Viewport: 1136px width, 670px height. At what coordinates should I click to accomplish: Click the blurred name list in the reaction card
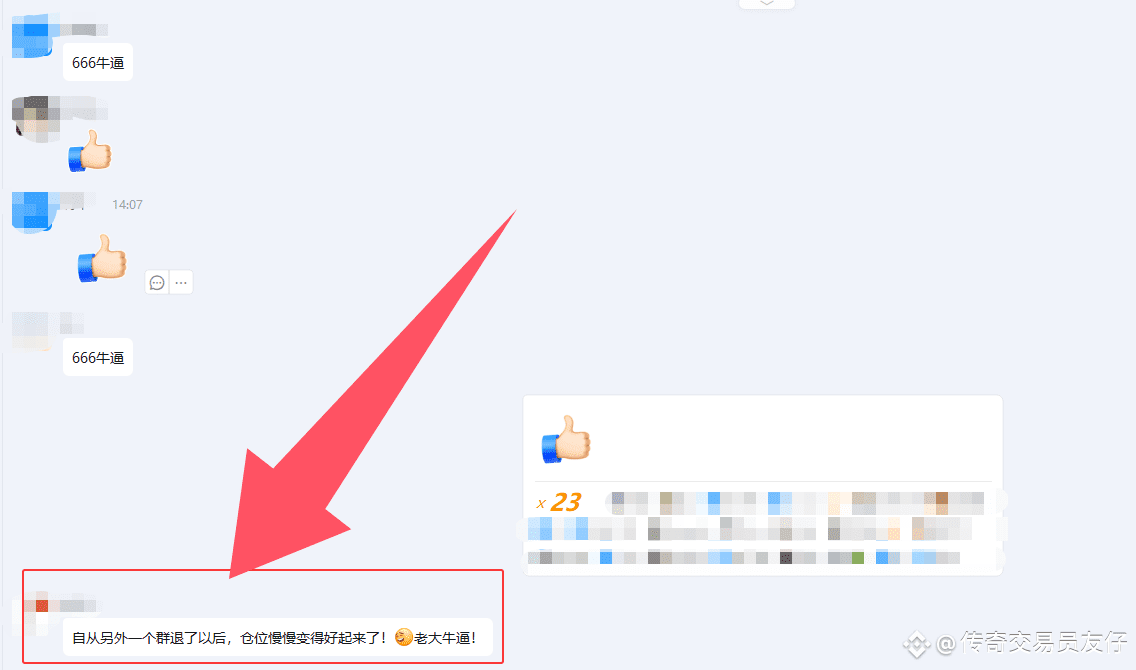pos(764,528)
